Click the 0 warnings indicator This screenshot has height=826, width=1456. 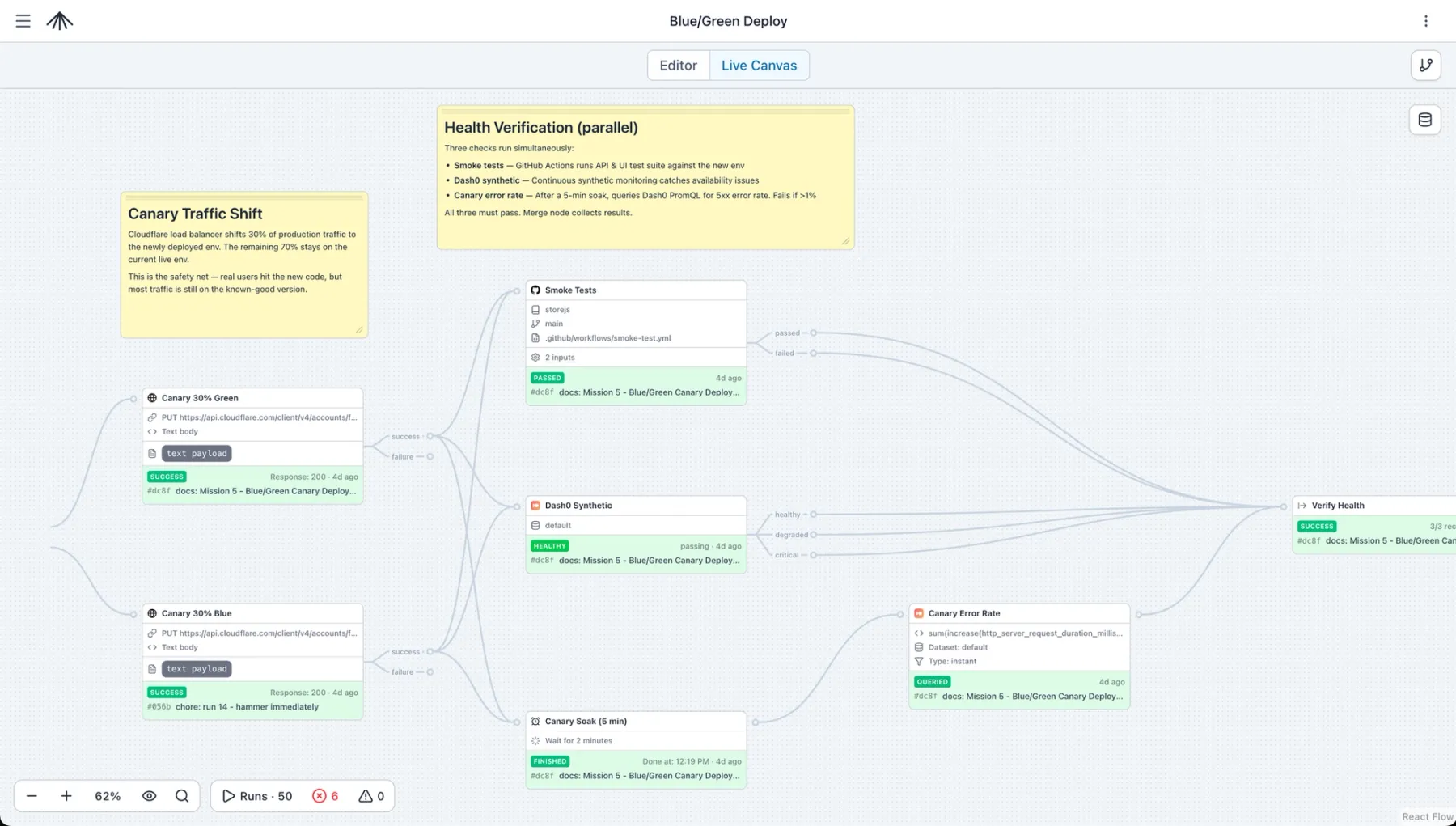(371, 796)
